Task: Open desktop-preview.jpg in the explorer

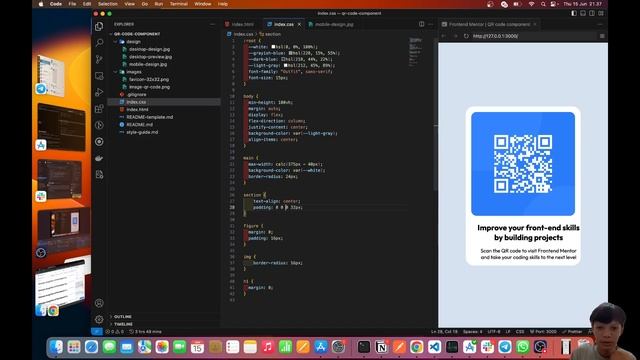Action: (x=150, y=57)
